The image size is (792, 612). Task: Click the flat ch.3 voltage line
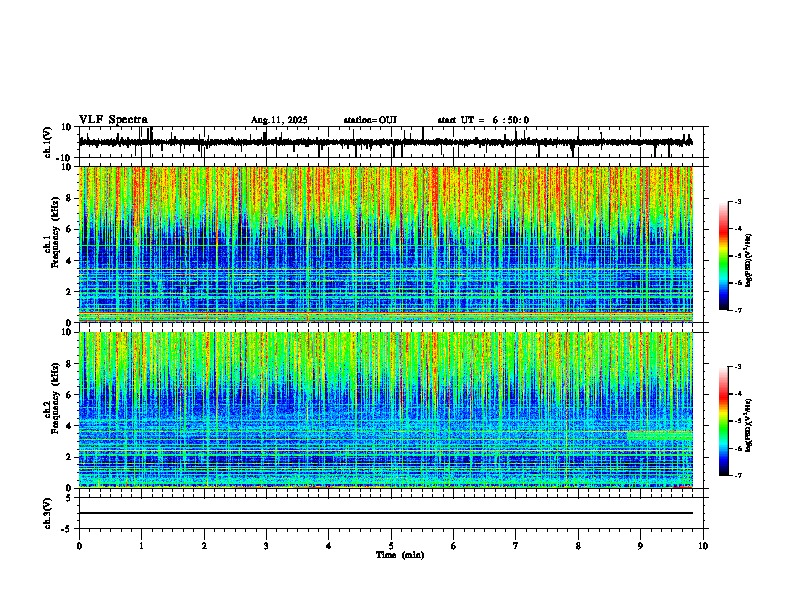[x=386, y=513]
